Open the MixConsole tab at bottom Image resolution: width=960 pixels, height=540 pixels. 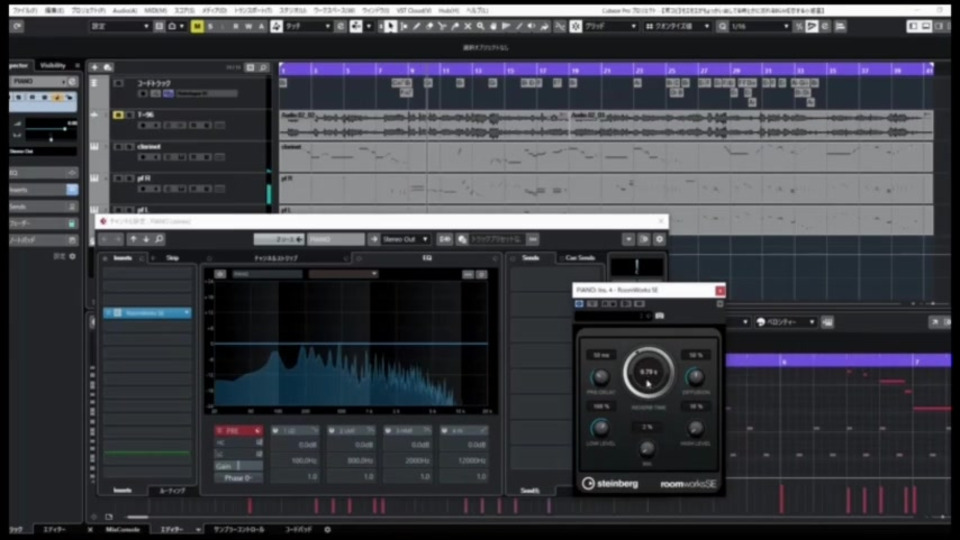[x=122, y=530]
